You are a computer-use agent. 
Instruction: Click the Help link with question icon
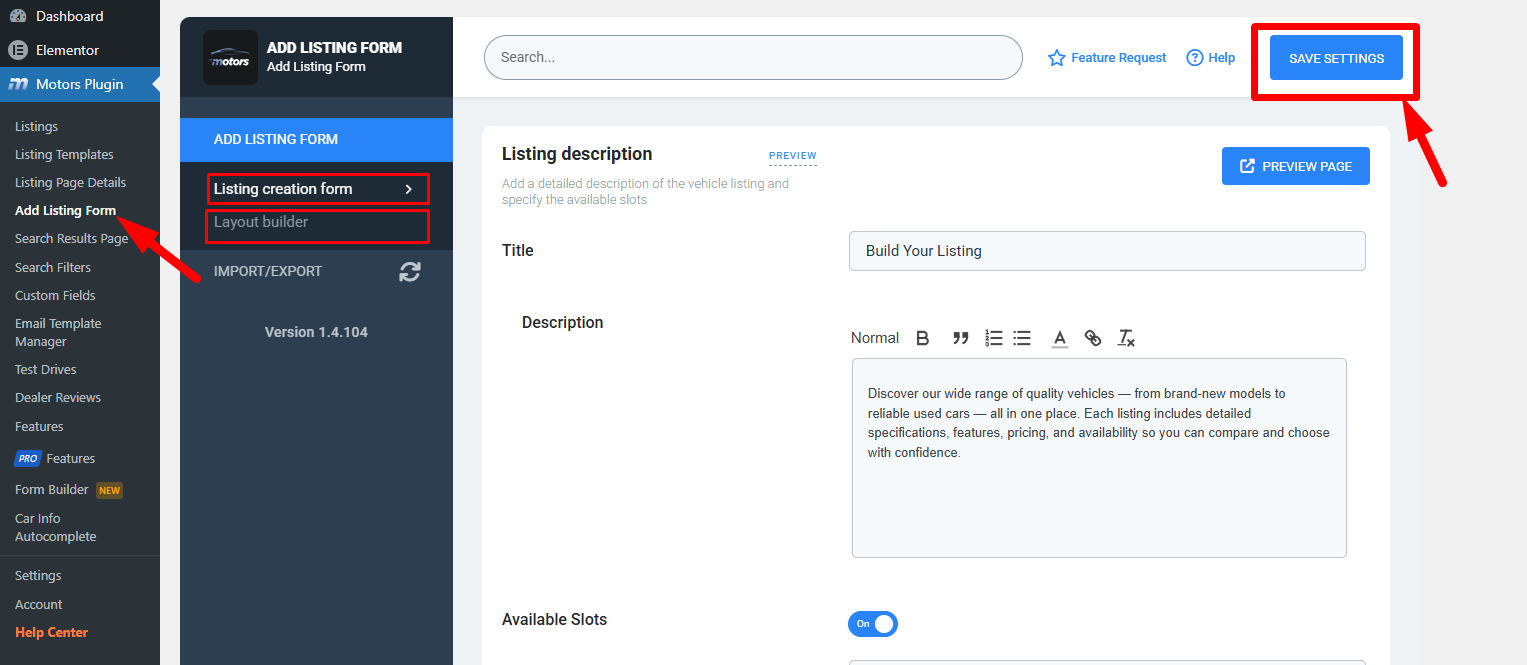(x=1210, y=58)
